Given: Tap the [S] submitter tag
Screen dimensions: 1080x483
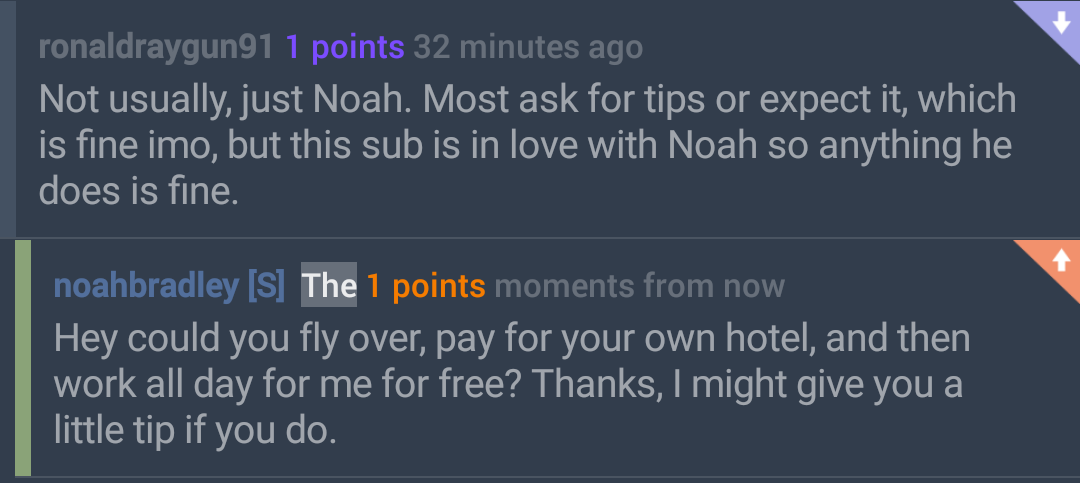Looking at the screenshot, I should click(266, 286).
